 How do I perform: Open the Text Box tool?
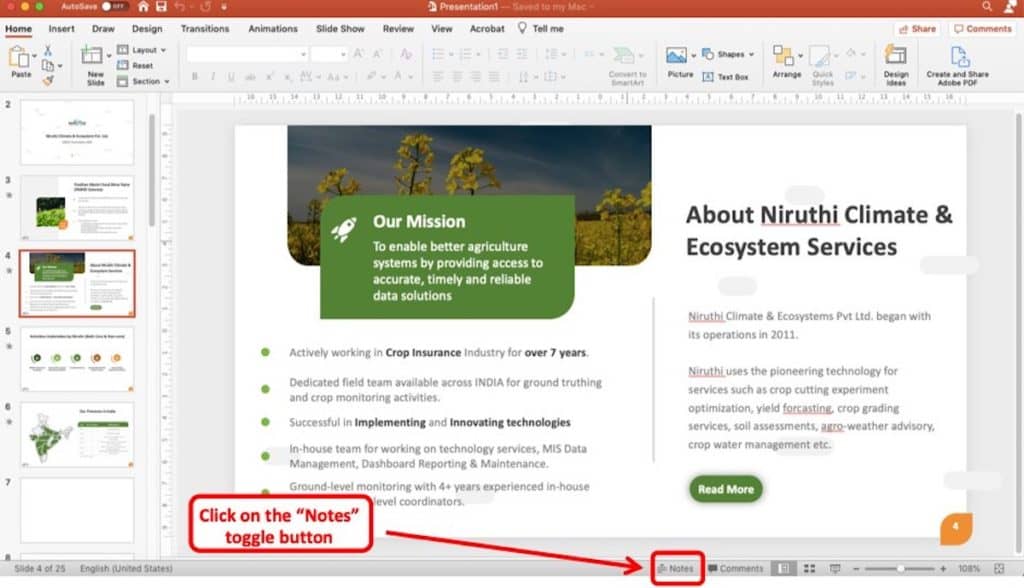tap(730, 74)
